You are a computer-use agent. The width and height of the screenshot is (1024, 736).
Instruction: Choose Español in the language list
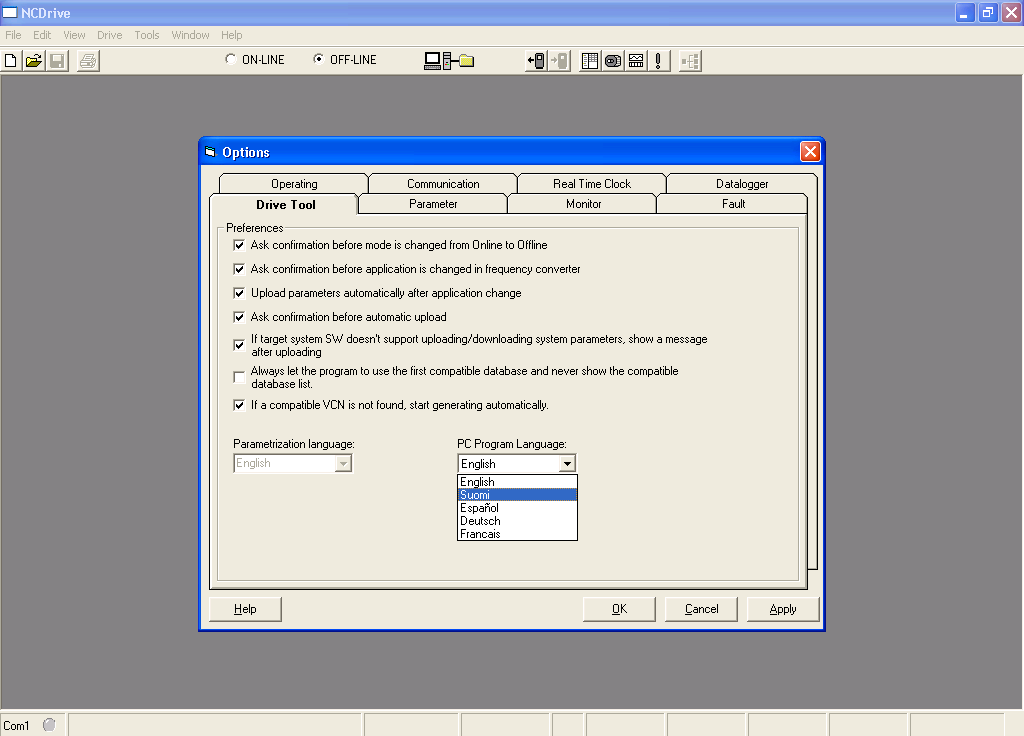pos(517,508)
